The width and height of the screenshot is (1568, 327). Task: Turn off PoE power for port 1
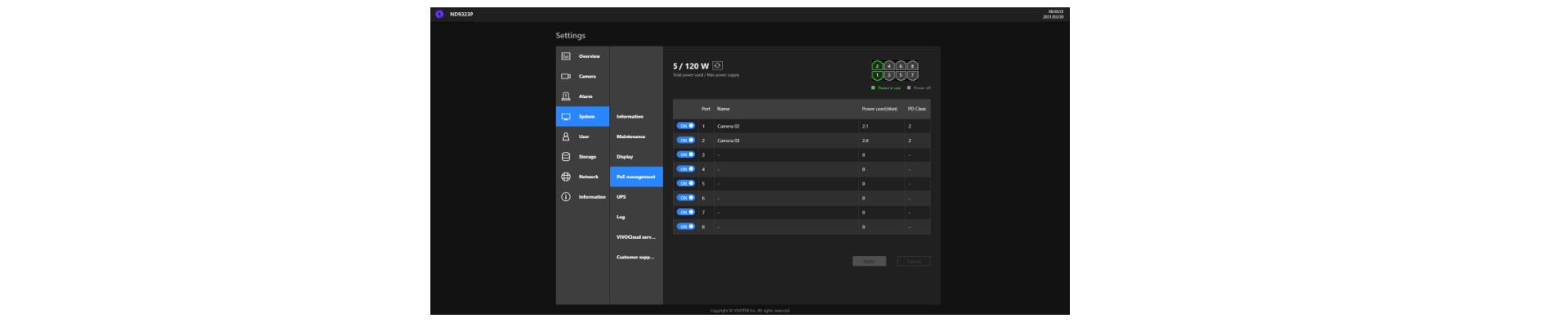click(685, 126)
